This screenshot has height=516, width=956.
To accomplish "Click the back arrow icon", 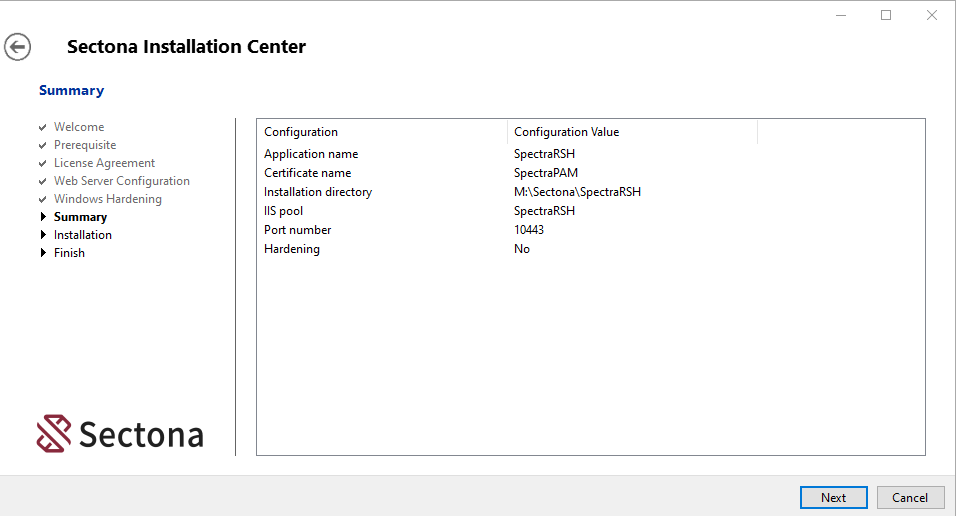I will [18, 47].
